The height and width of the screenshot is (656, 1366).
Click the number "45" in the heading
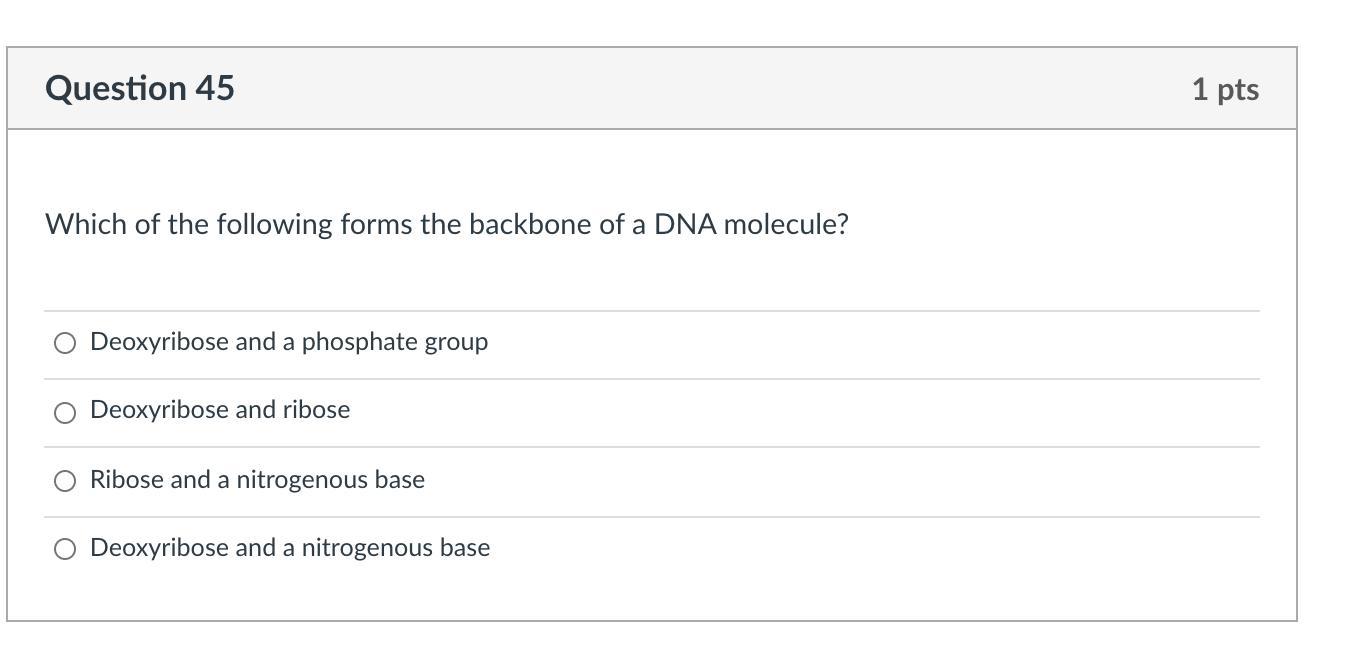(x=215, y=88)
